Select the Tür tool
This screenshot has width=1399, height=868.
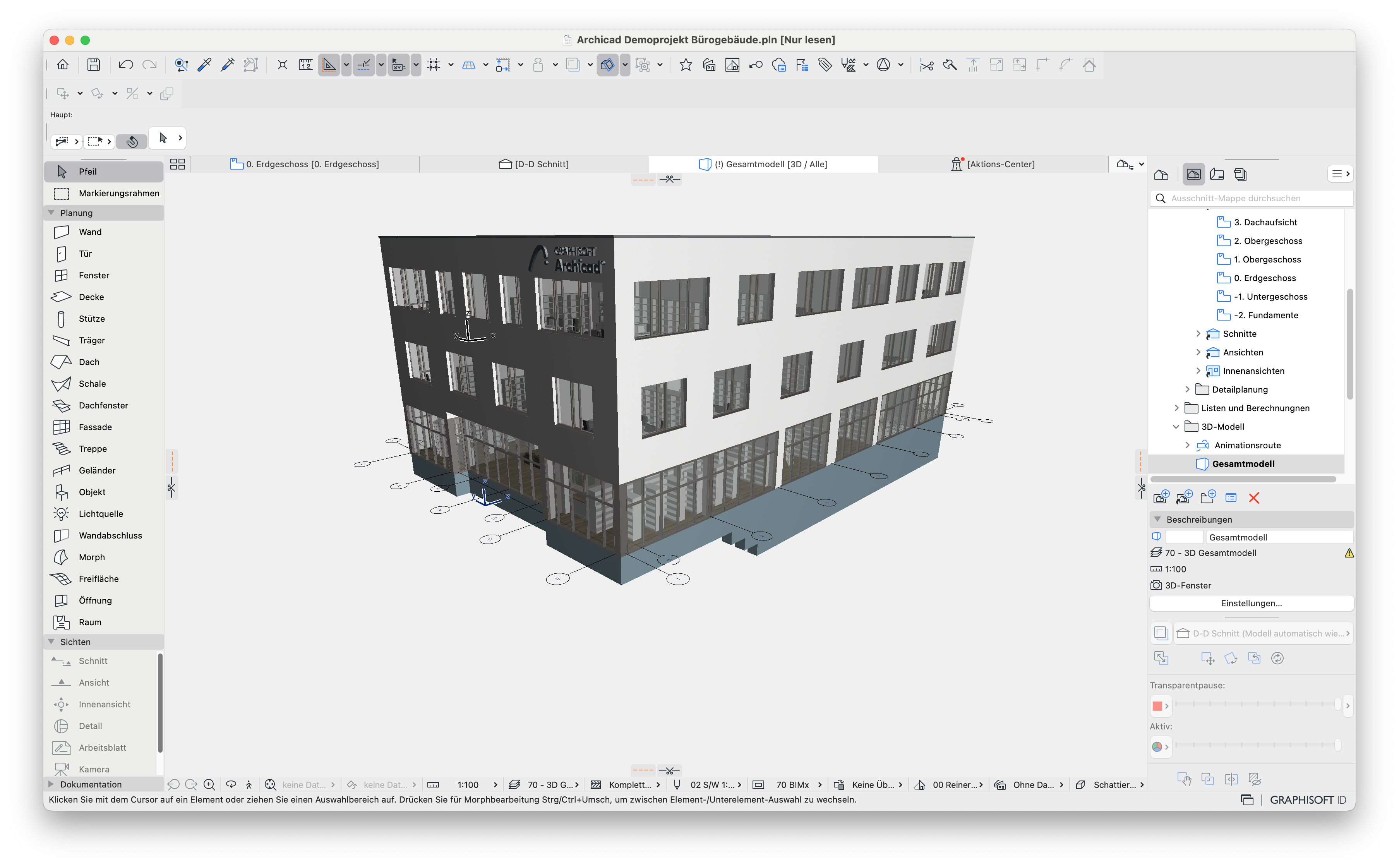click(103, 254)
